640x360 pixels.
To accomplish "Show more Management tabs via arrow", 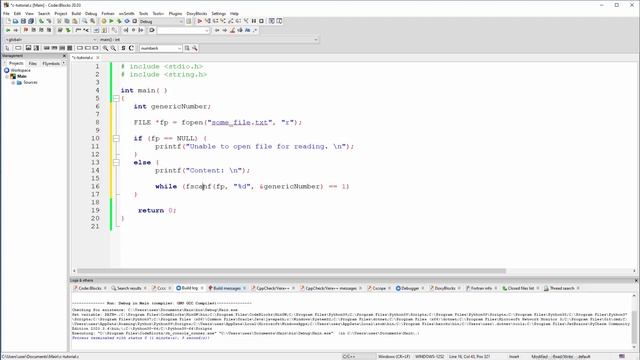I will (x=64, y=63).
